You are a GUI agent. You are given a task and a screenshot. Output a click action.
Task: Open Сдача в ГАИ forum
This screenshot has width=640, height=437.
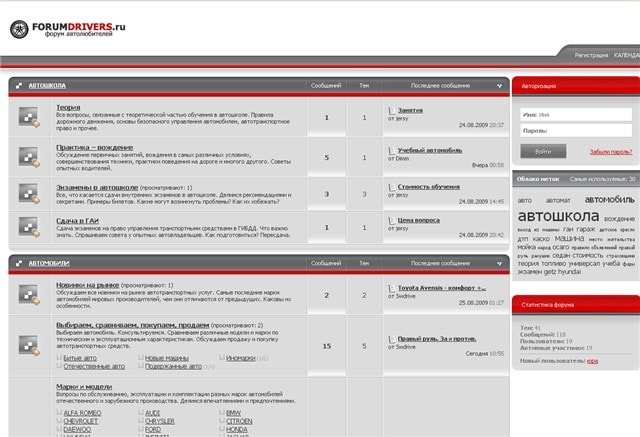point(78,221)
